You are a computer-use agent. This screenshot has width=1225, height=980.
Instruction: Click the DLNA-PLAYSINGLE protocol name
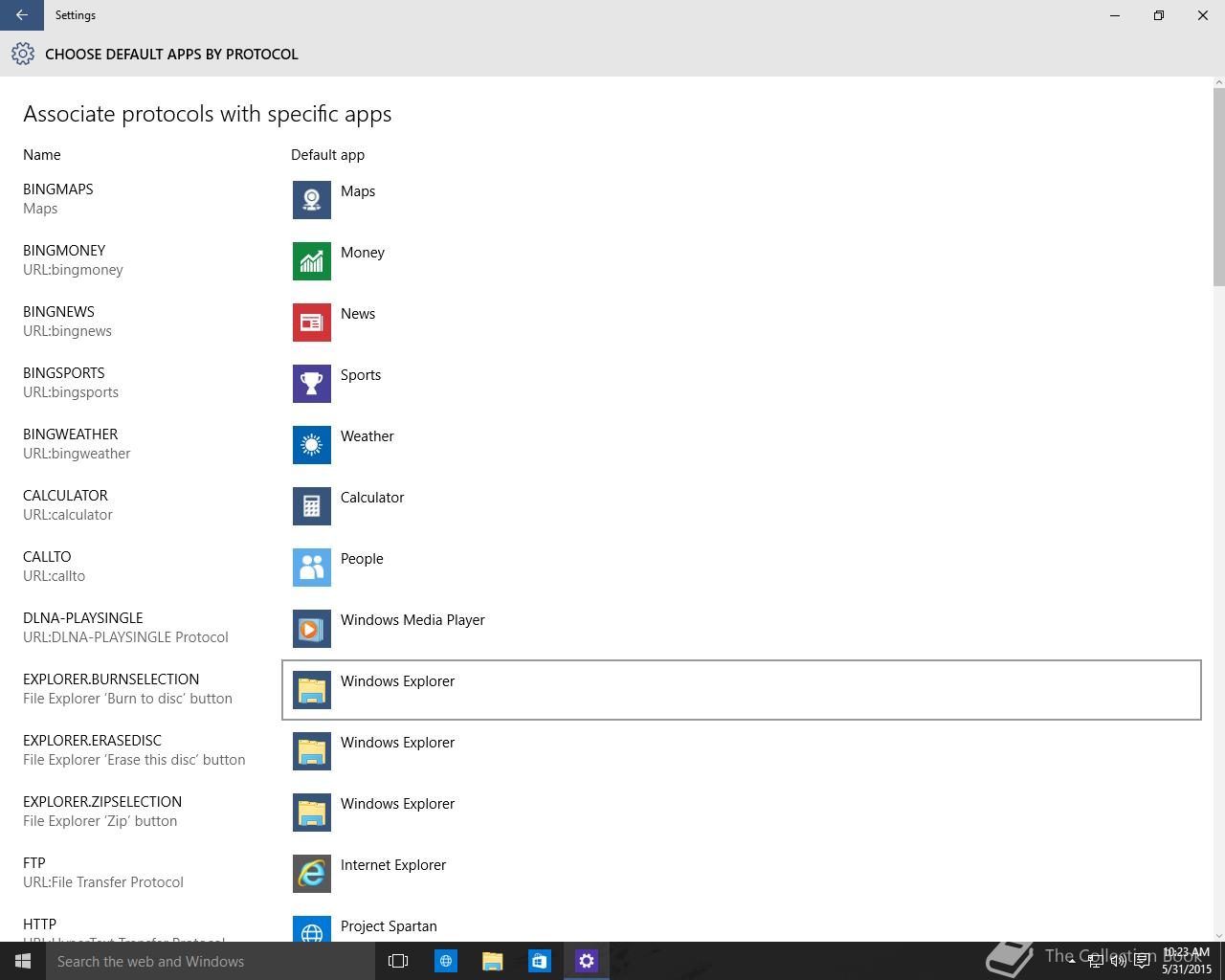(x=83, y=617)
